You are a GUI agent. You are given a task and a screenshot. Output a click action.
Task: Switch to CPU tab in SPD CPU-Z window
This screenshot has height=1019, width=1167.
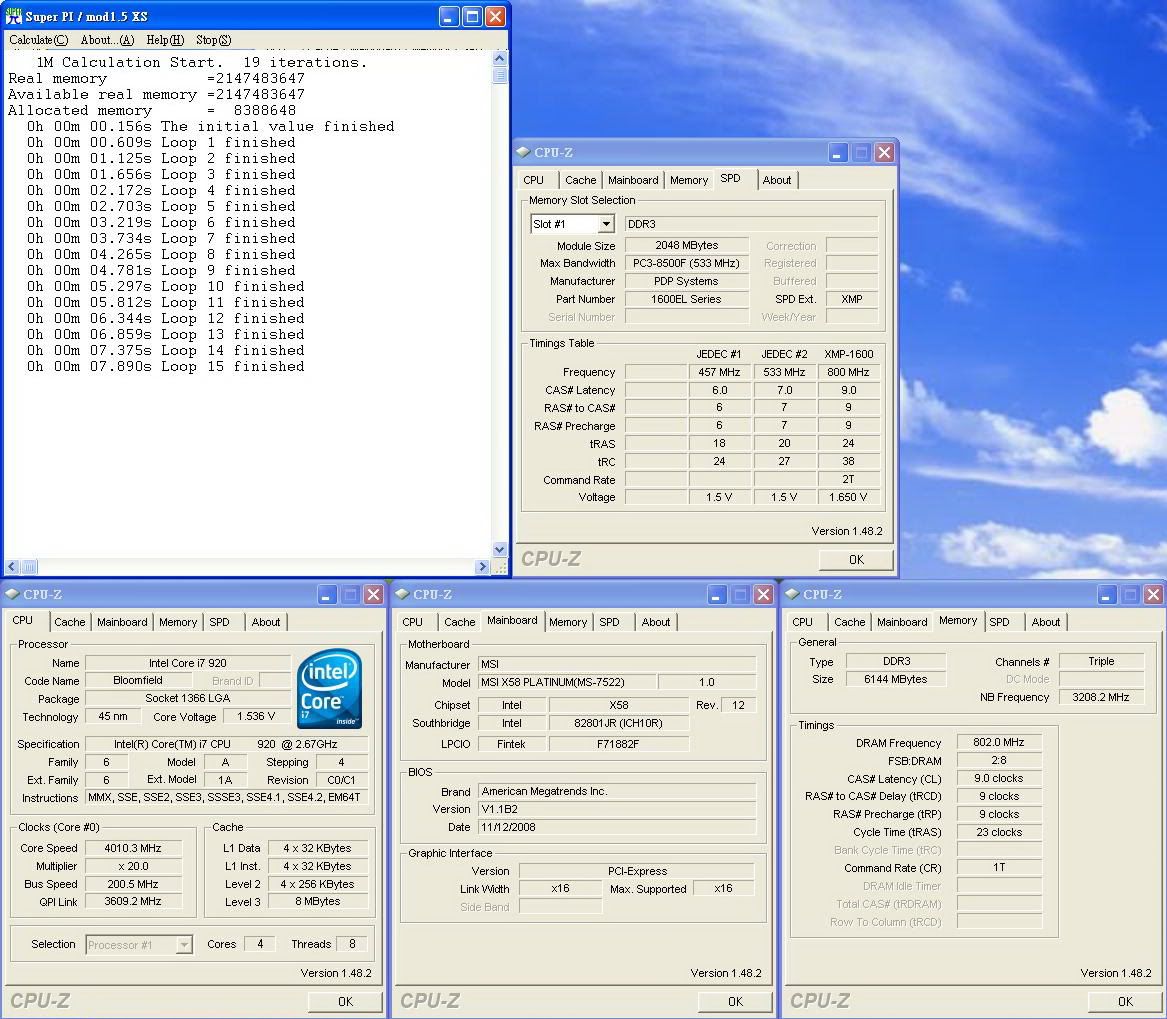[x=534, y=180]
